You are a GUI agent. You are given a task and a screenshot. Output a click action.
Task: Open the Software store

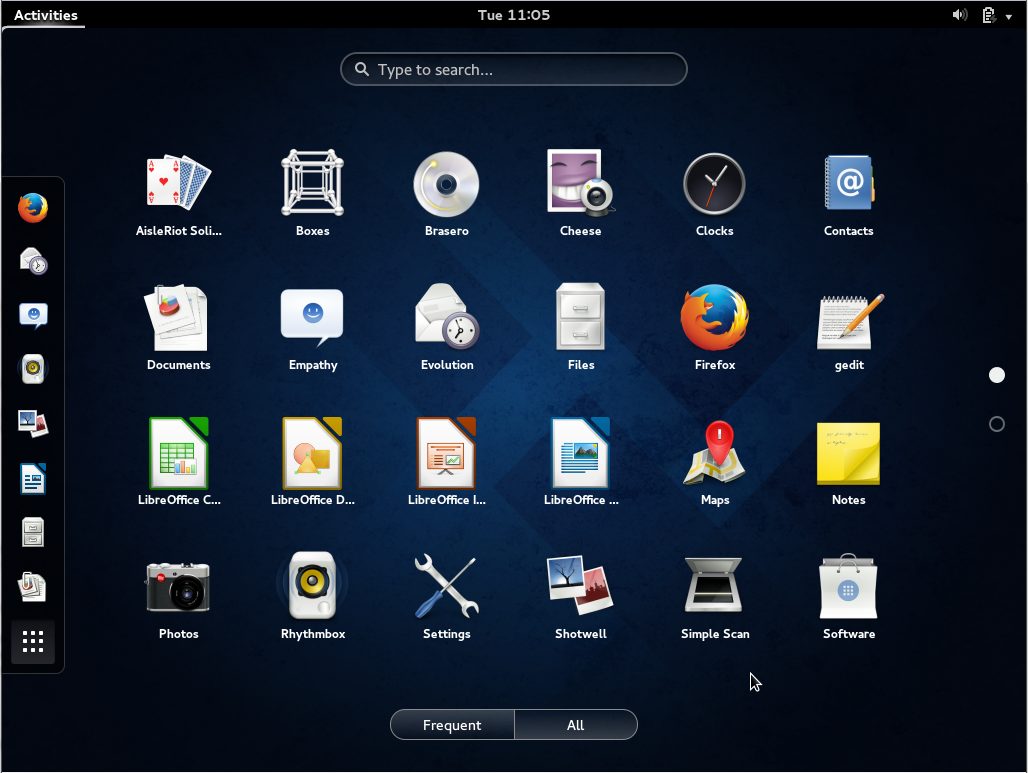[x=848, y=585]
